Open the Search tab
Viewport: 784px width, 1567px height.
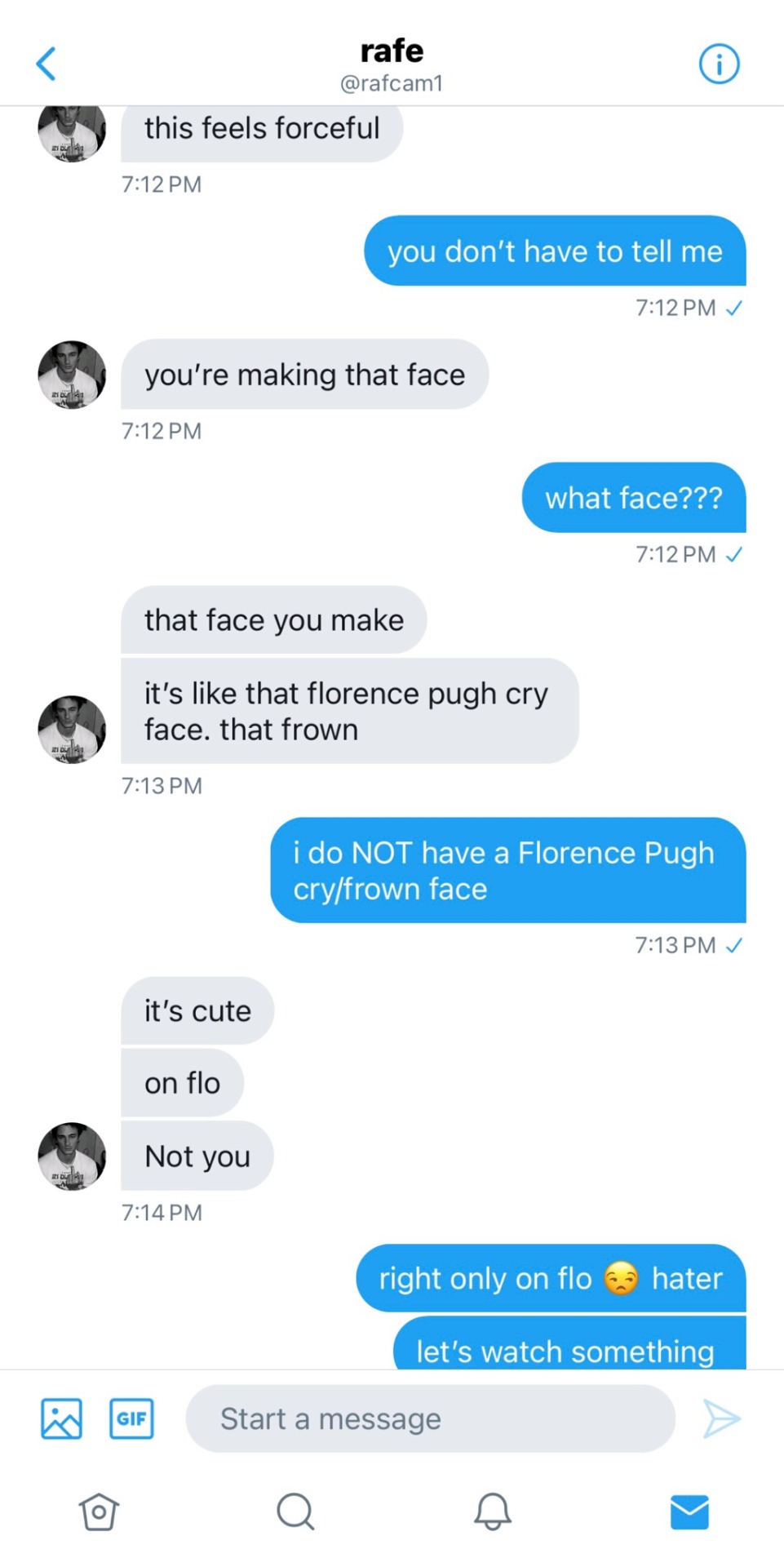click(x=295, y=1512)
